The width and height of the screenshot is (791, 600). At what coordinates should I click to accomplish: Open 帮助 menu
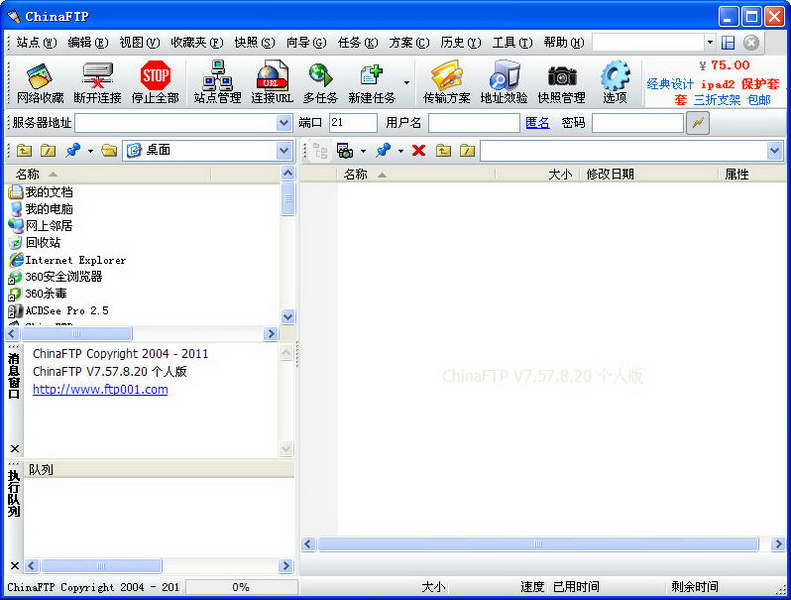tap(564, 43)
